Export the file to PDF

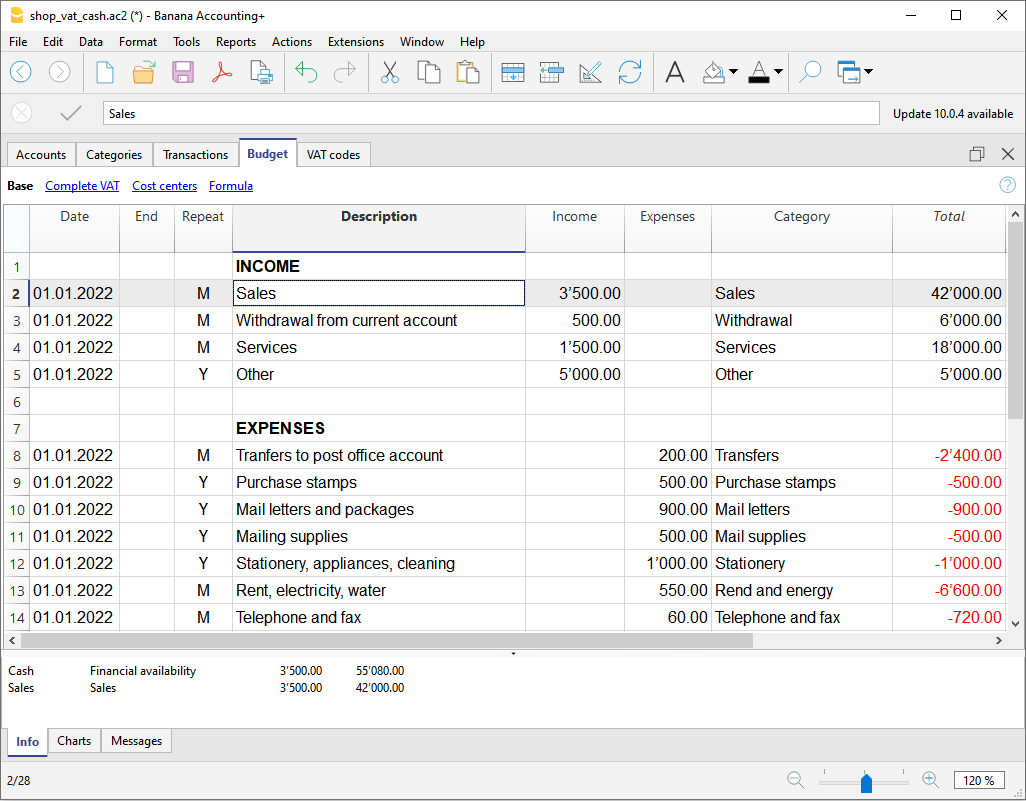[x=222, y=72]
